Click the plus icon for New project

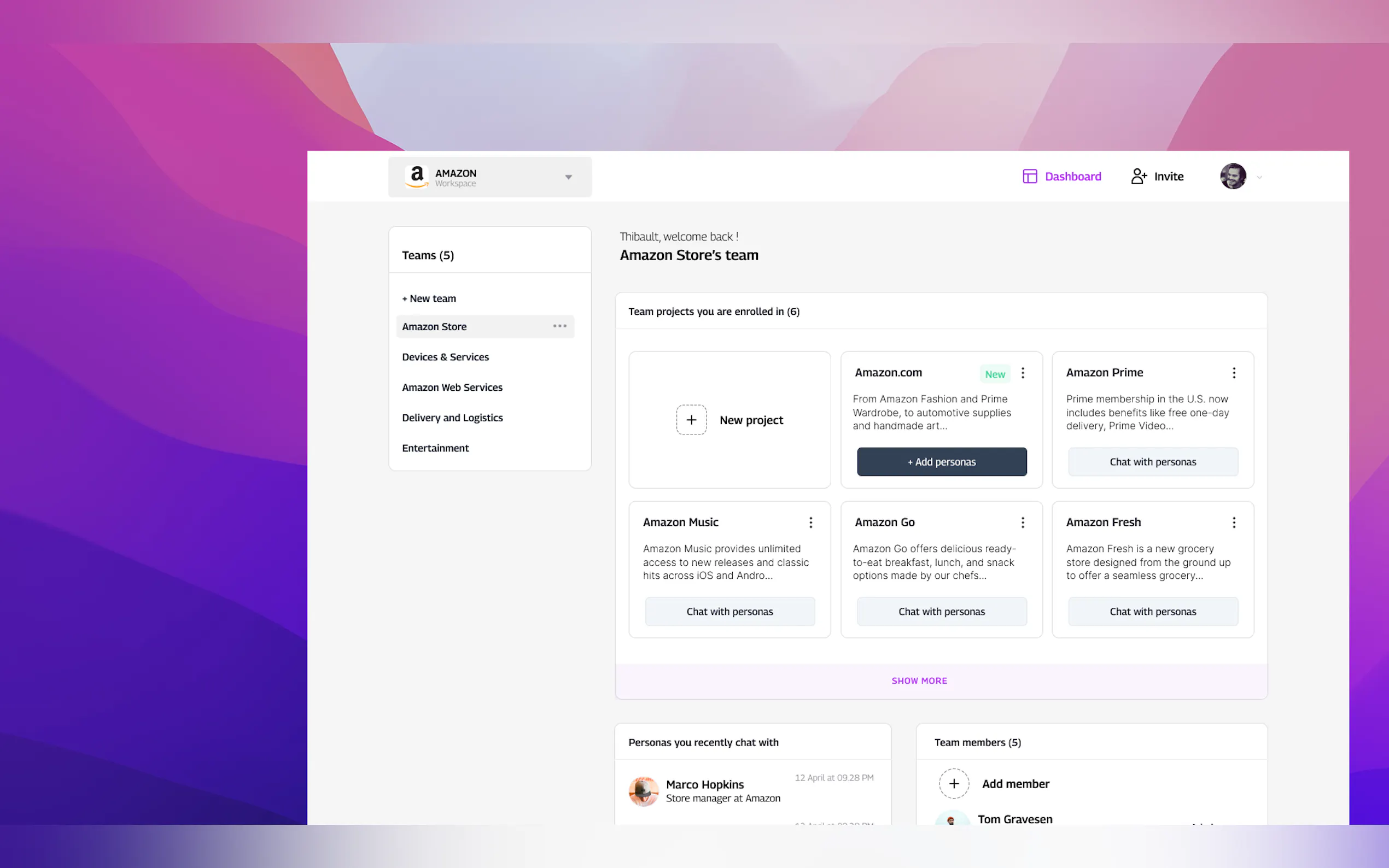691,420
